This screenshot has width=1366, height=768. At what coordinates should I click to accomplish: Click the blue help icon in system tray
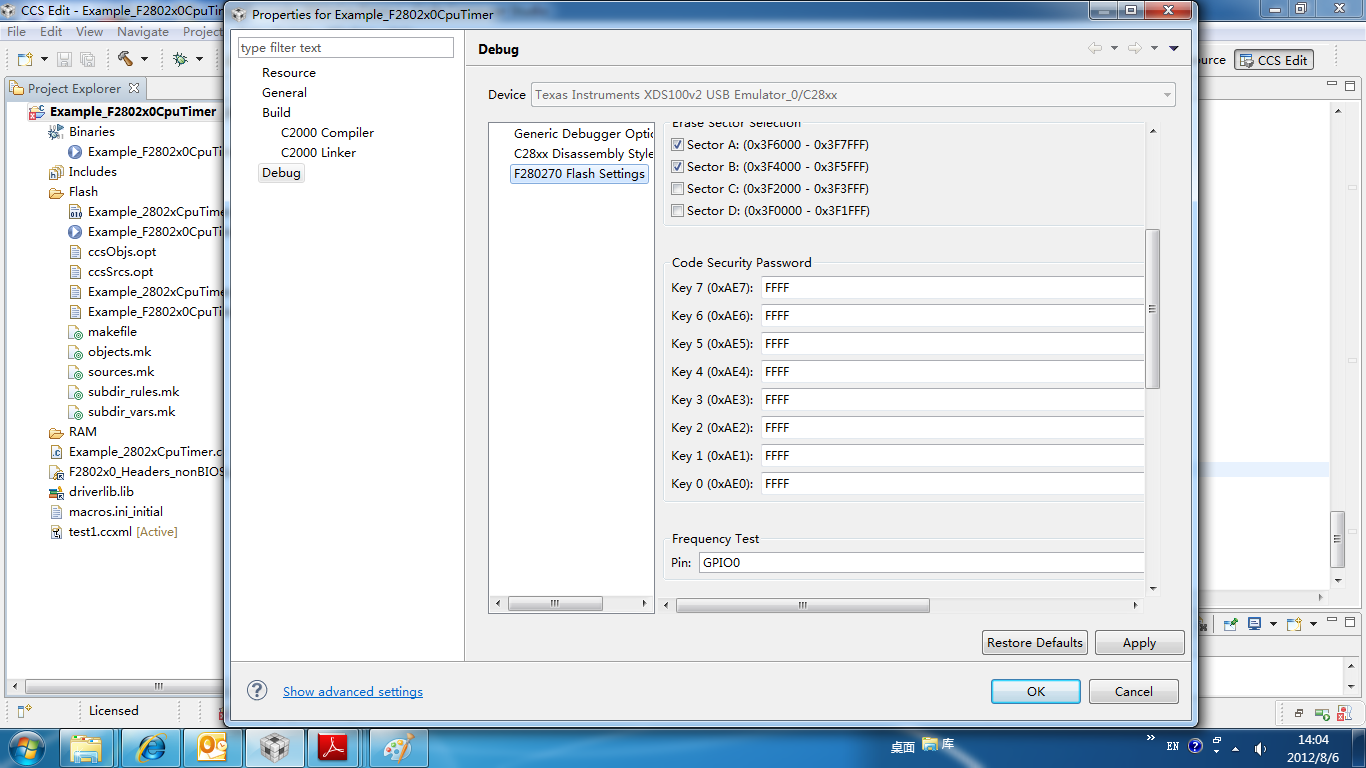pyautogui.click(x=1195, y=746)
